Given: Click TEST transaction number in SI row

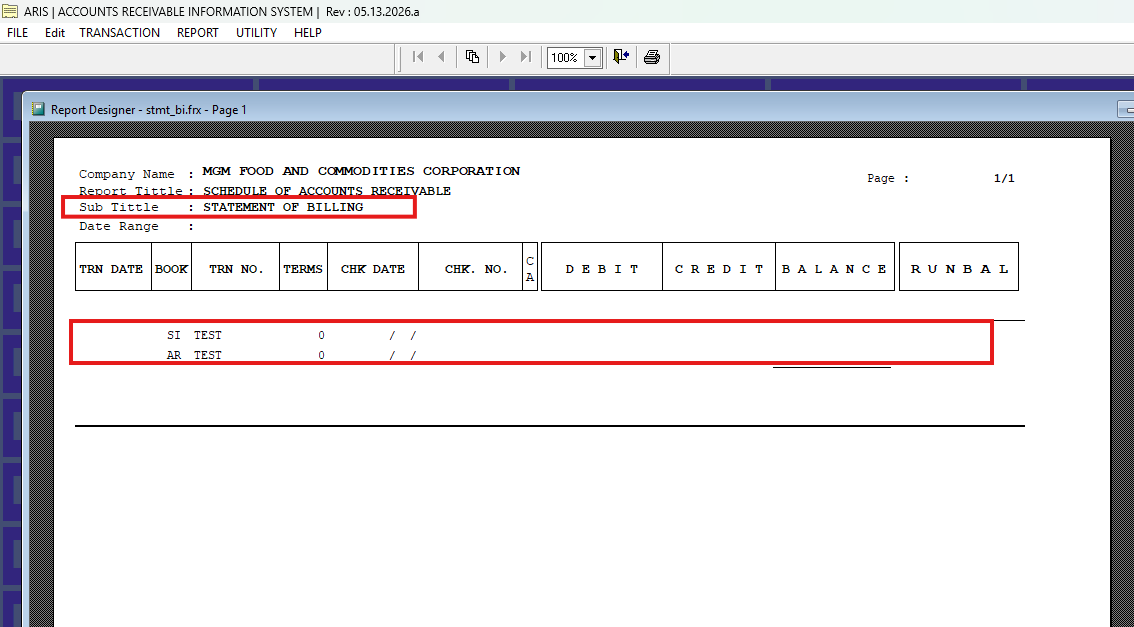Looking at the screenshot, I should coord(208,336).
